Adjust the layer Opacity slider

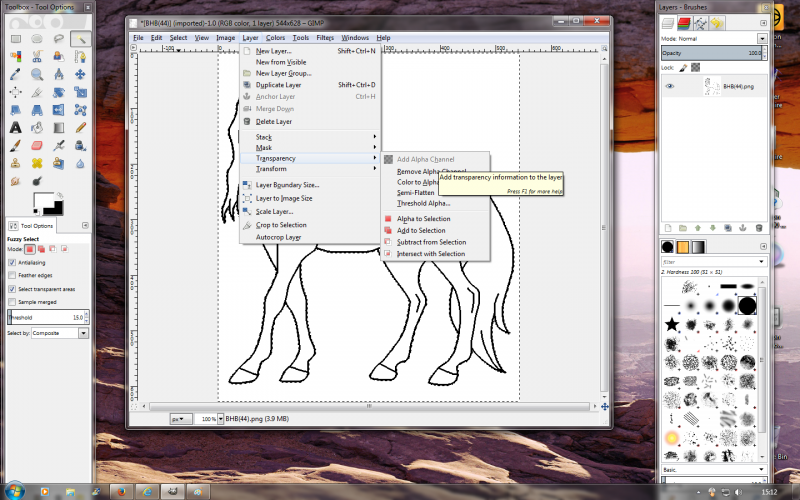click(713, 53)
